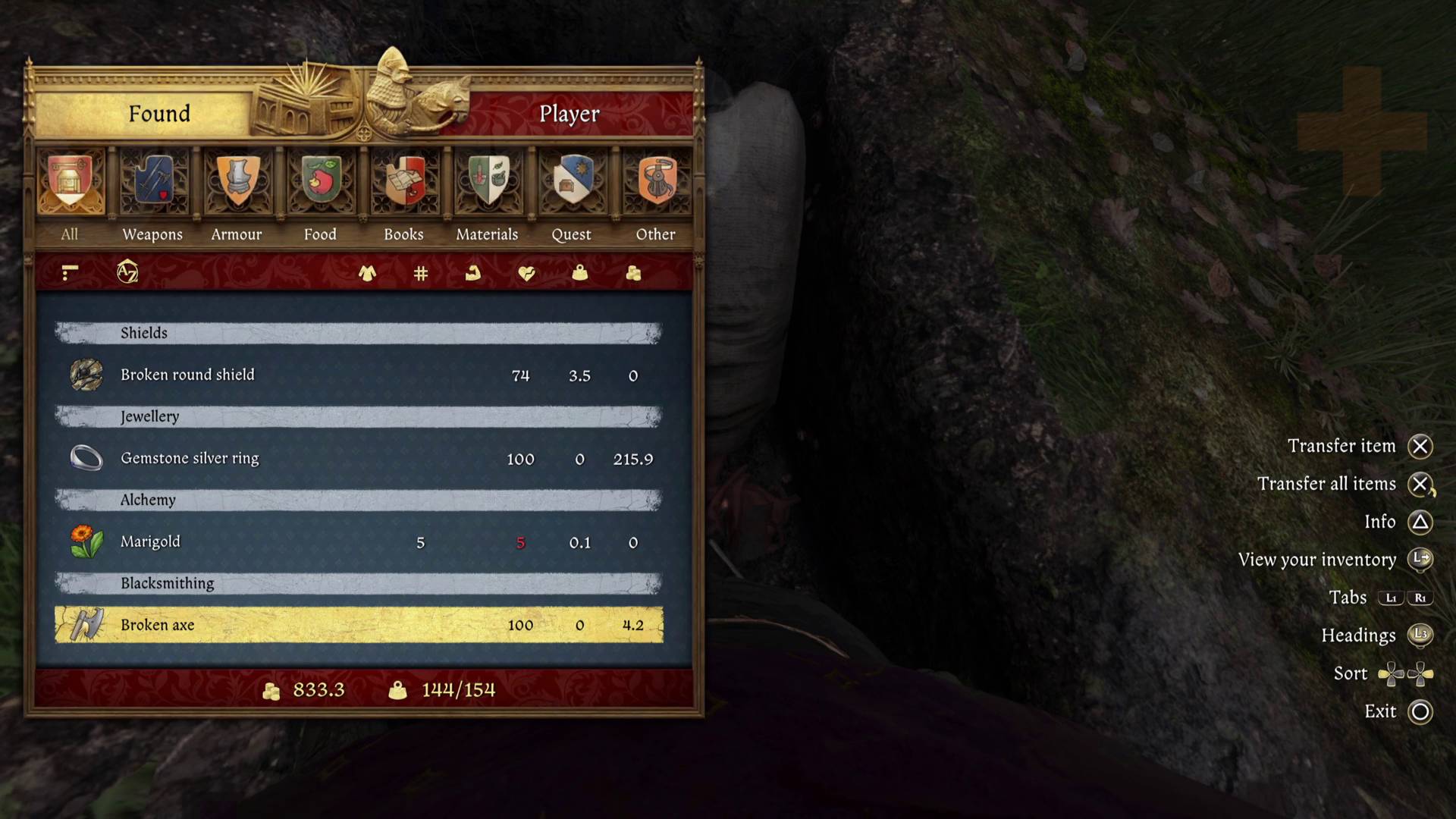Select the Food category icon
The width and height of the screenshot is (1456, 819).
pos(320,181)
